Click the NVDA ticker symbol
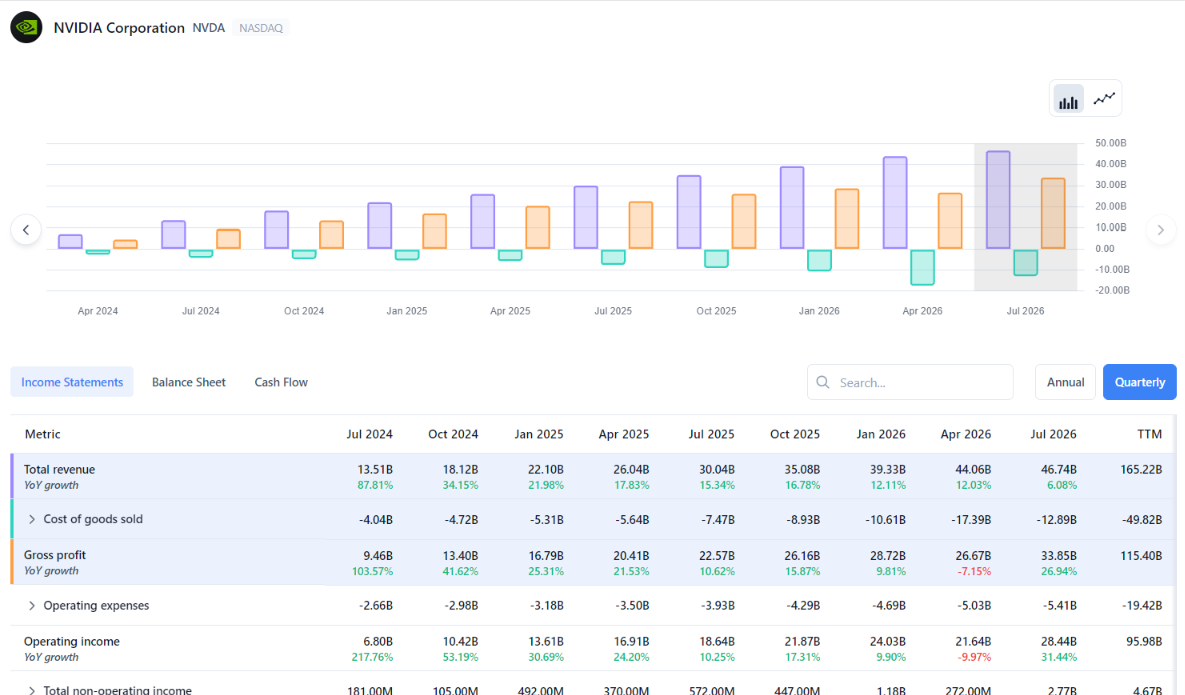This screenshot has width=1185, height=695. (x=209, y=28)
